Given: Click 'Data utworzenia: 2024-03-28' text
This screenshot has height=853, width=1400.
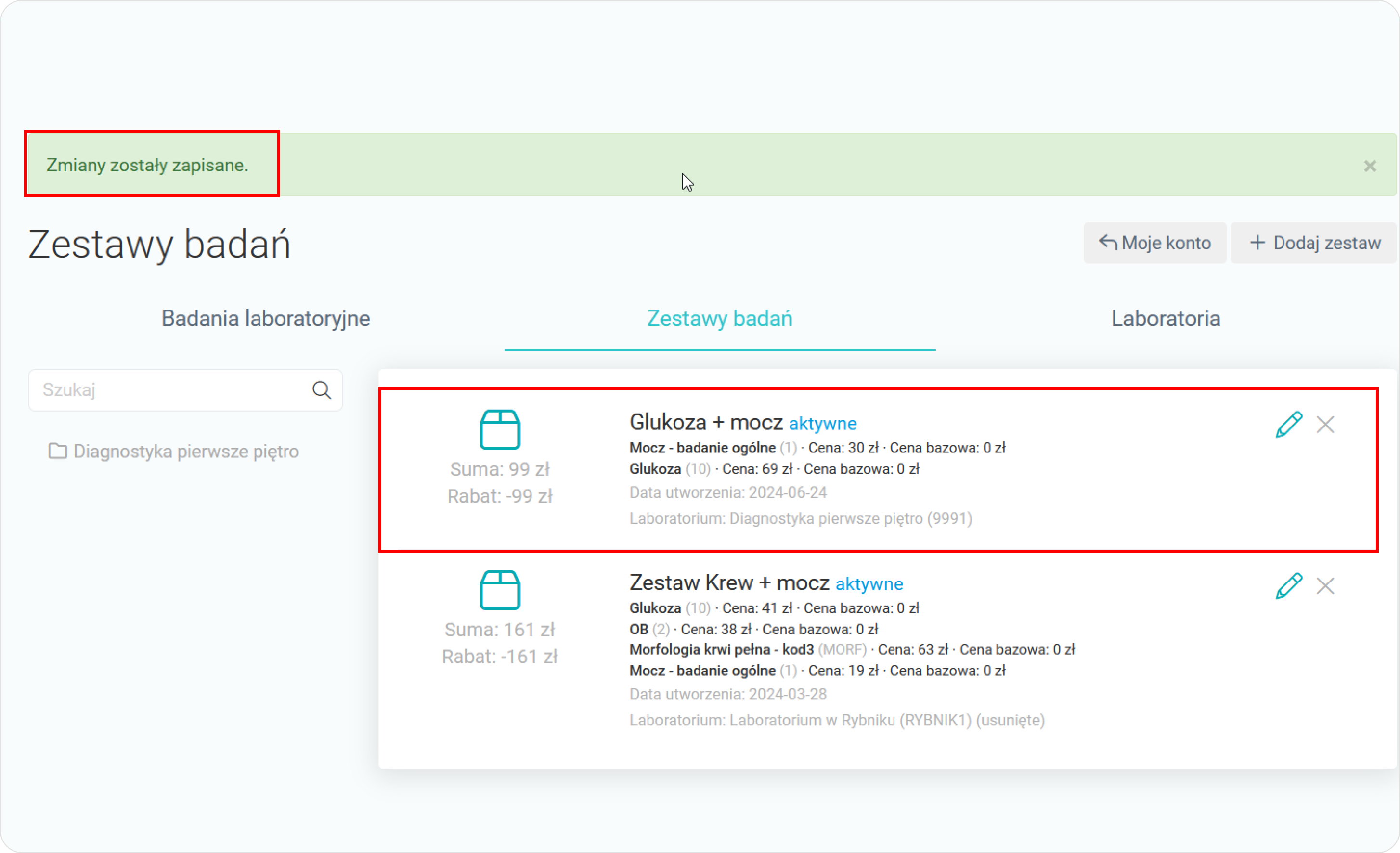Looking at the screenshot, I should click(728, 695).
